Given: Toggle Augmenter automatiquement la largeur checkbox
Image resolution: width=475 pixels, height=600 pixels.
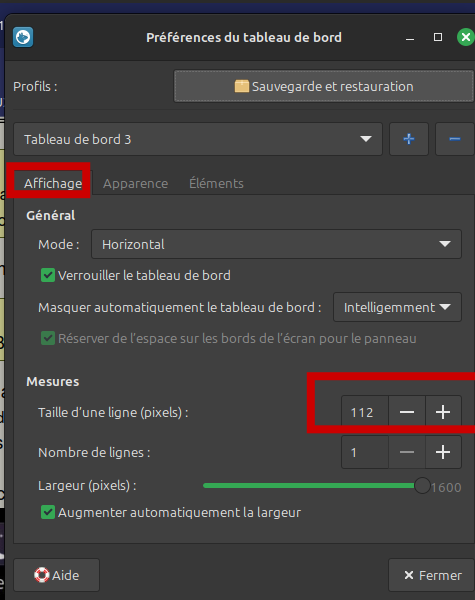Looking at the screenshot, I should pos(48,512).
